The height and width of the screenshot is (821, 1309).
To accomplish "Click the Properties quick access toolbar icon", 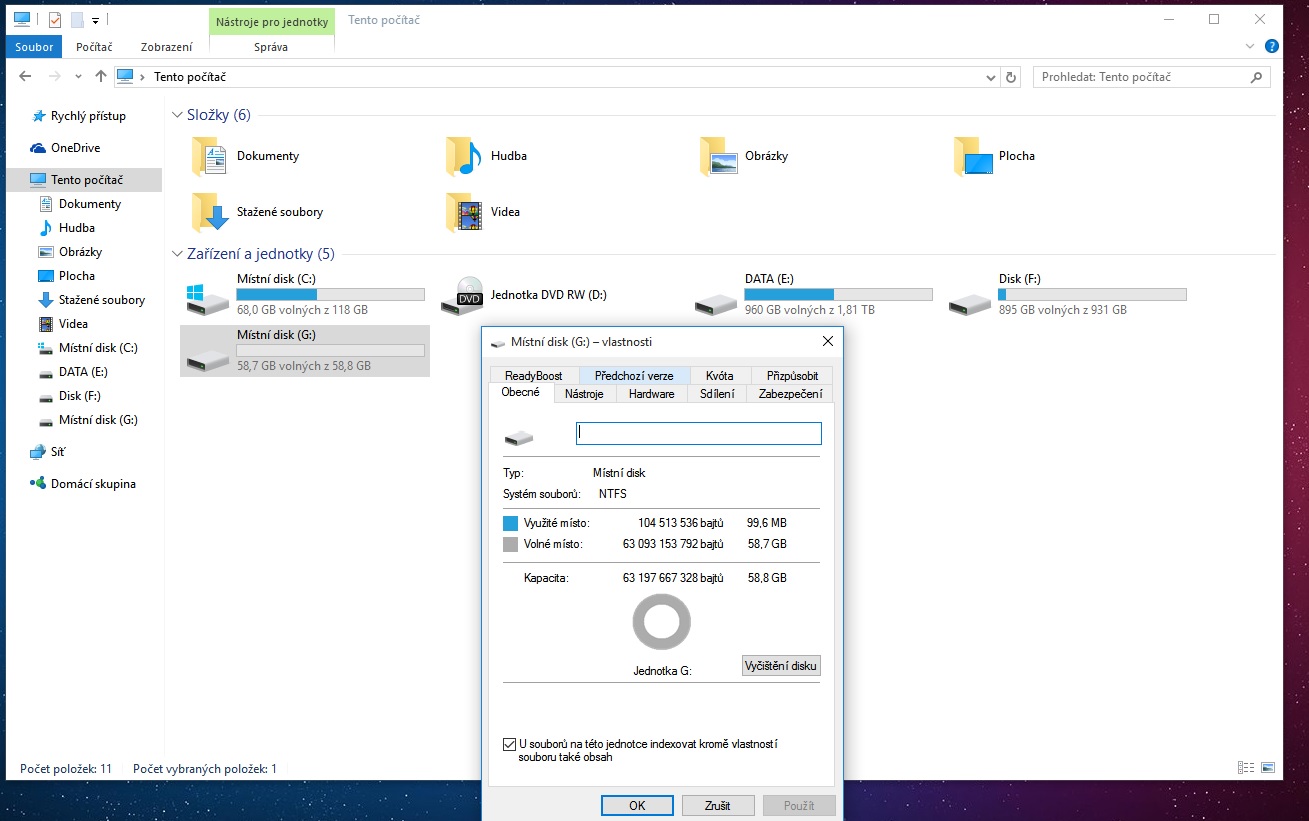I will tap(55, 19).
